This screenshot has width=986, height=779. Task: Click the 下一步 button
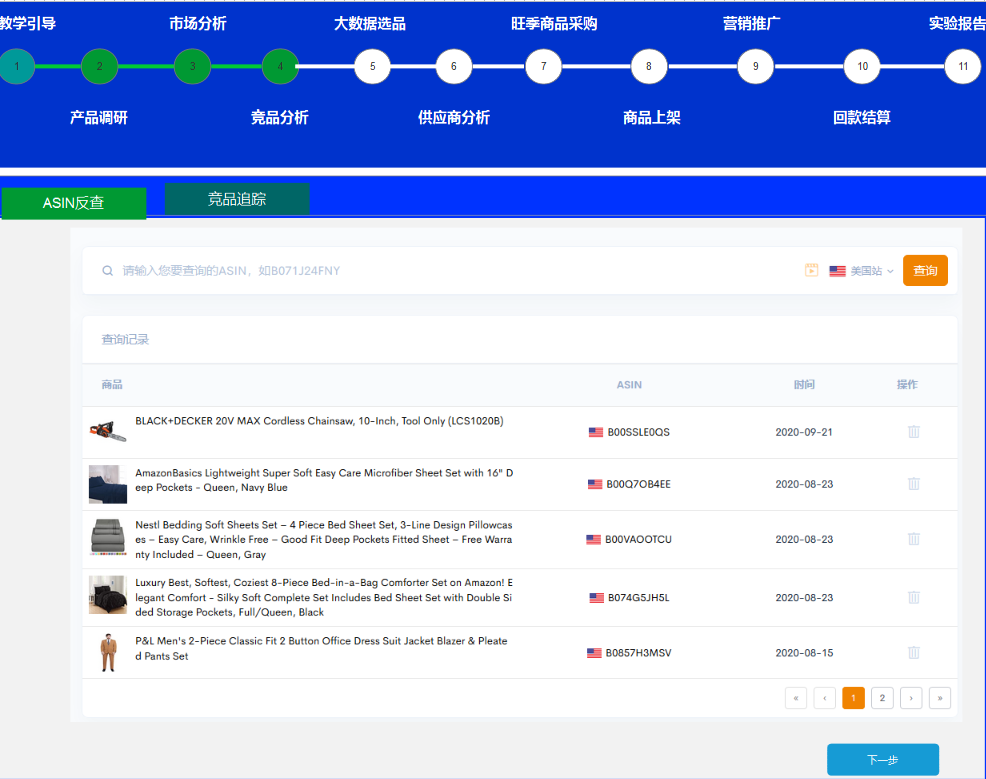point(882,760)
